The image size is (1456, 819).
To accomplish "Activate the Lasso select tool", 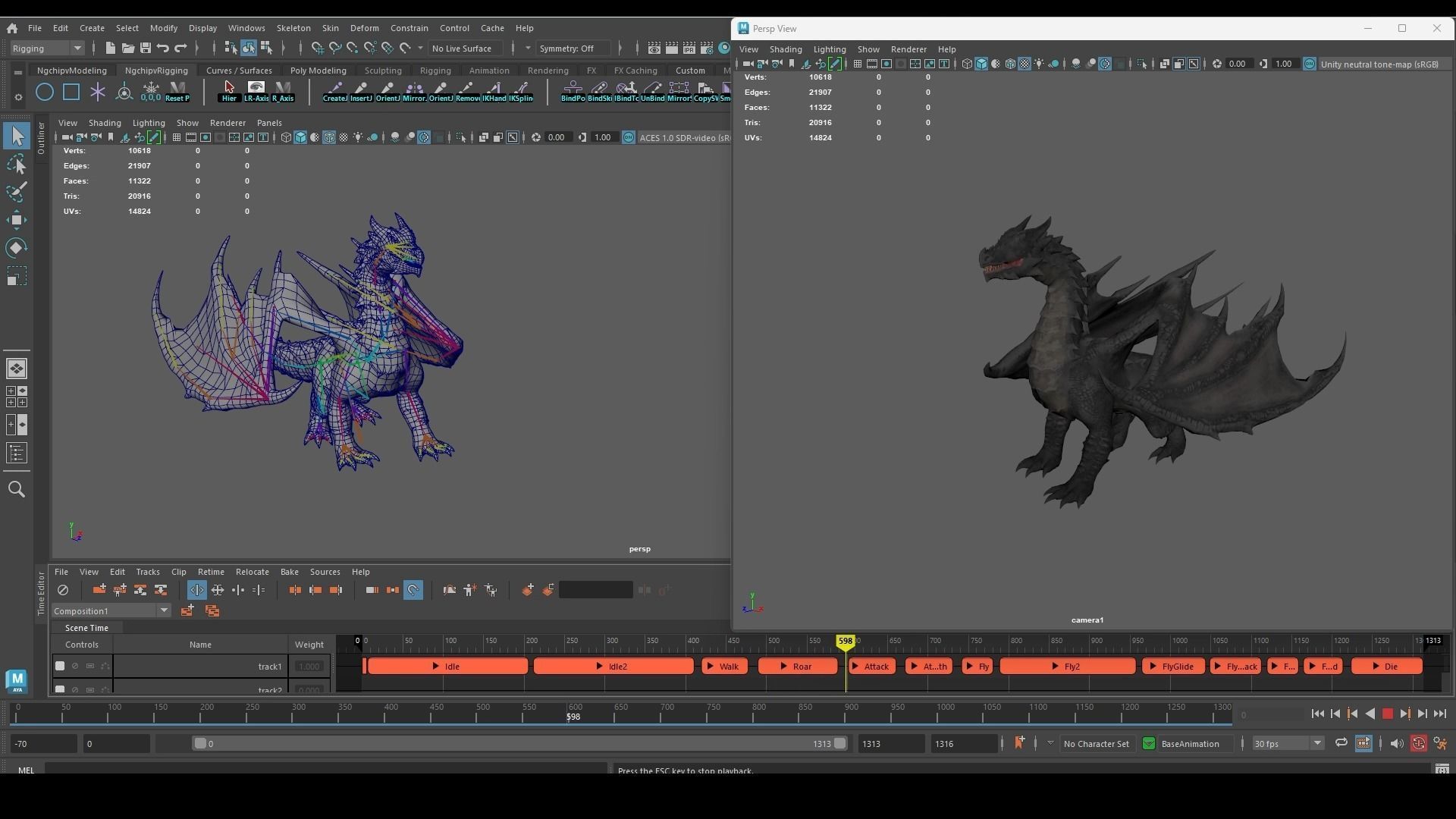I will pos(17,164).
